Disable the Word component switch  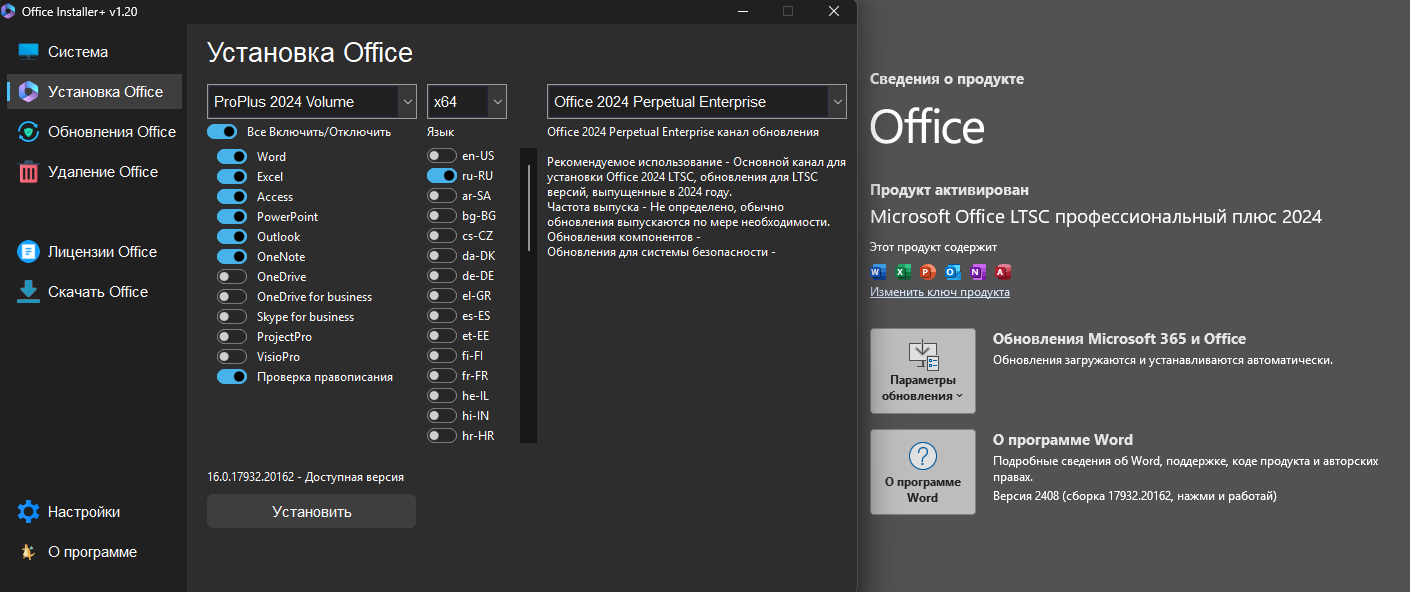click(232, 157)
